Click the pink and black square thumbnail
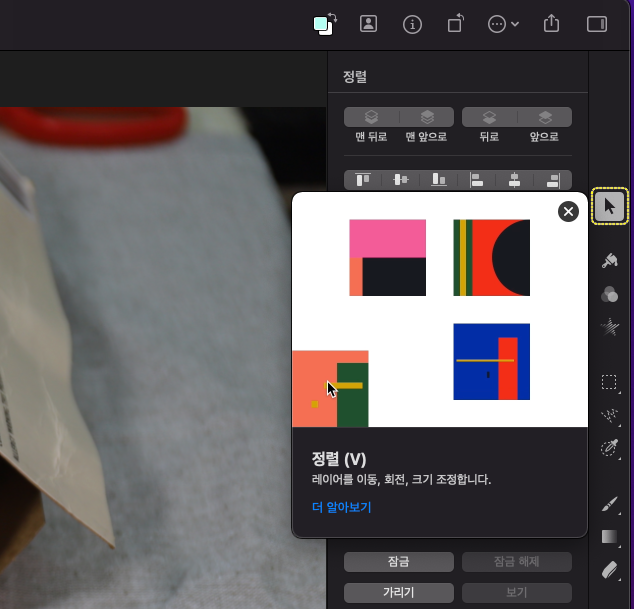Viewport: 634px width, 609px height. 387,258
